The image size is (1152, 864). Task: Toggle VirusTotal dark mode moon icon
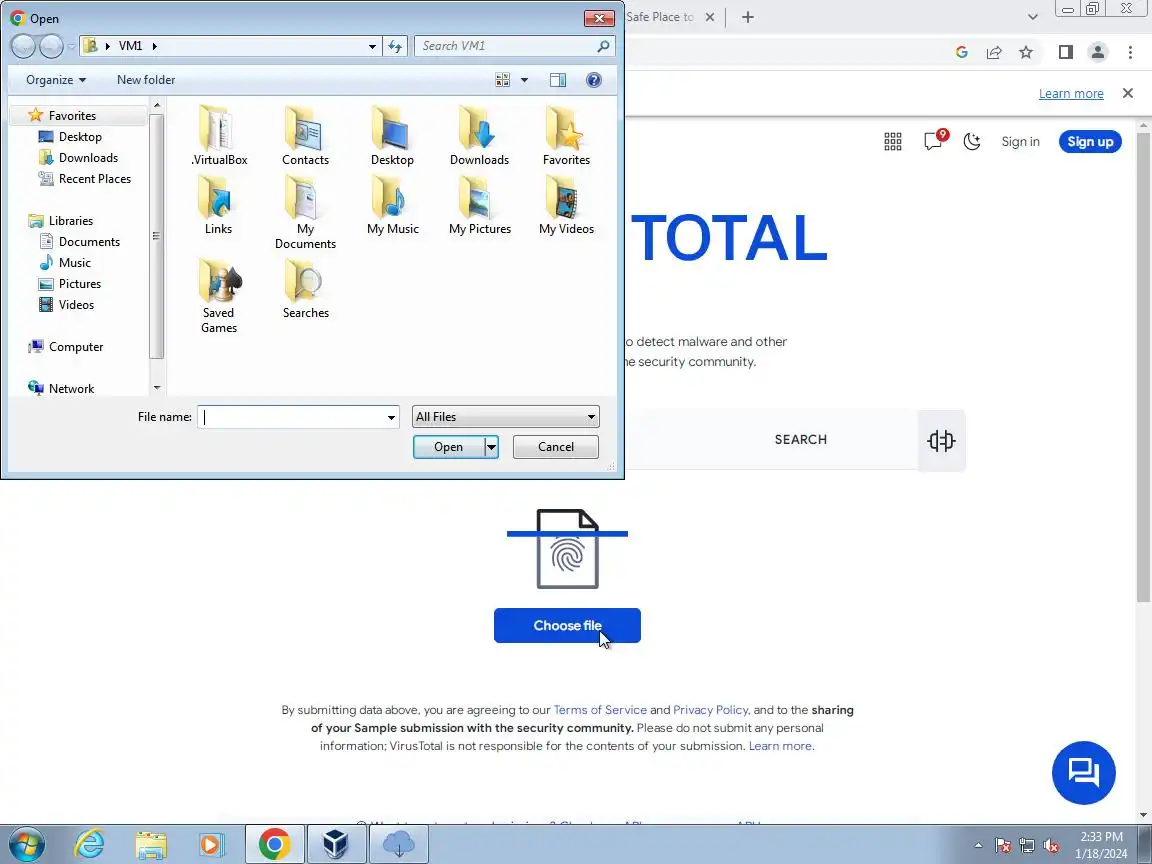972,141
